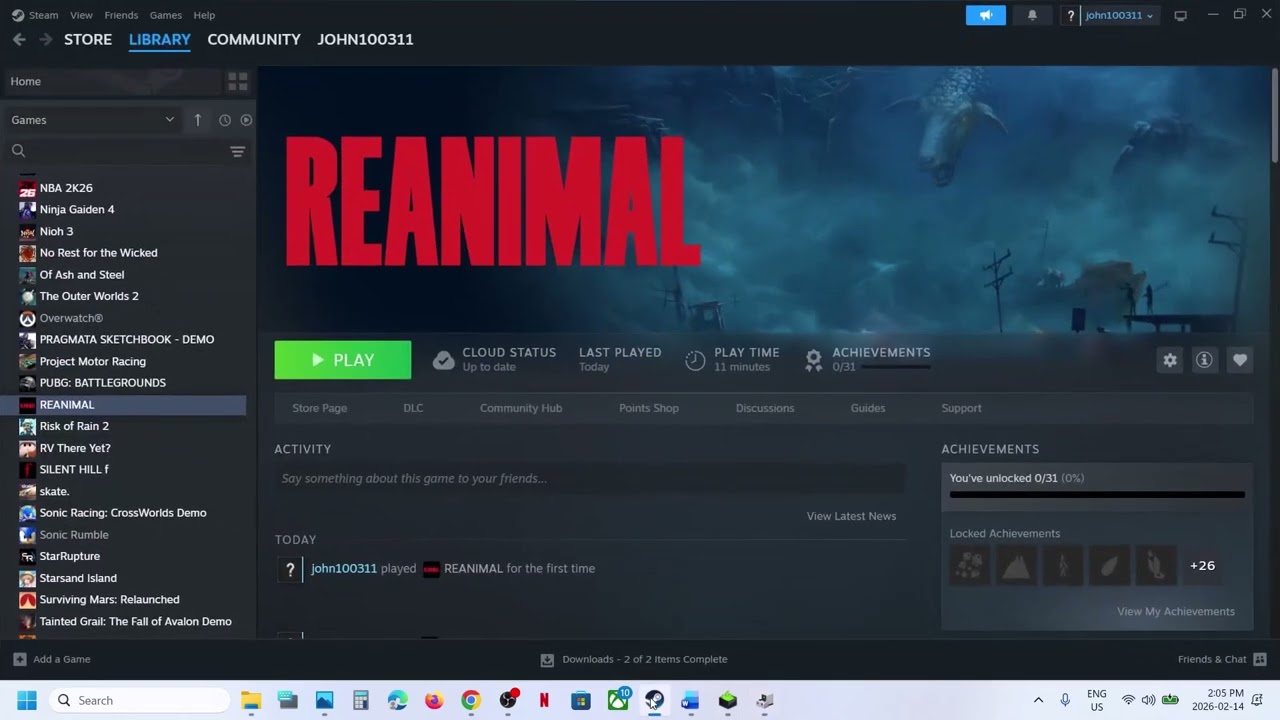Open the Games menu
Screen dimensions: 1280x720
coord(165,15)
